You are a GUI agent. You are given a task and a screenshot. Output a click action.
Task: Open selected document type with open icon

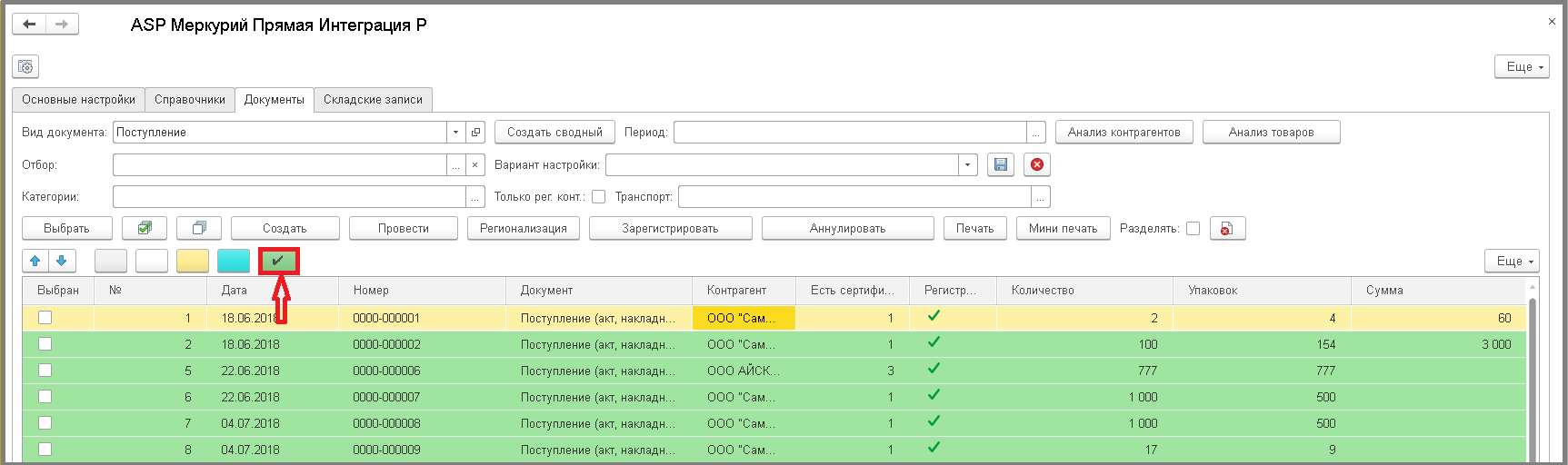pyautogui.click(x=475, y=132)
